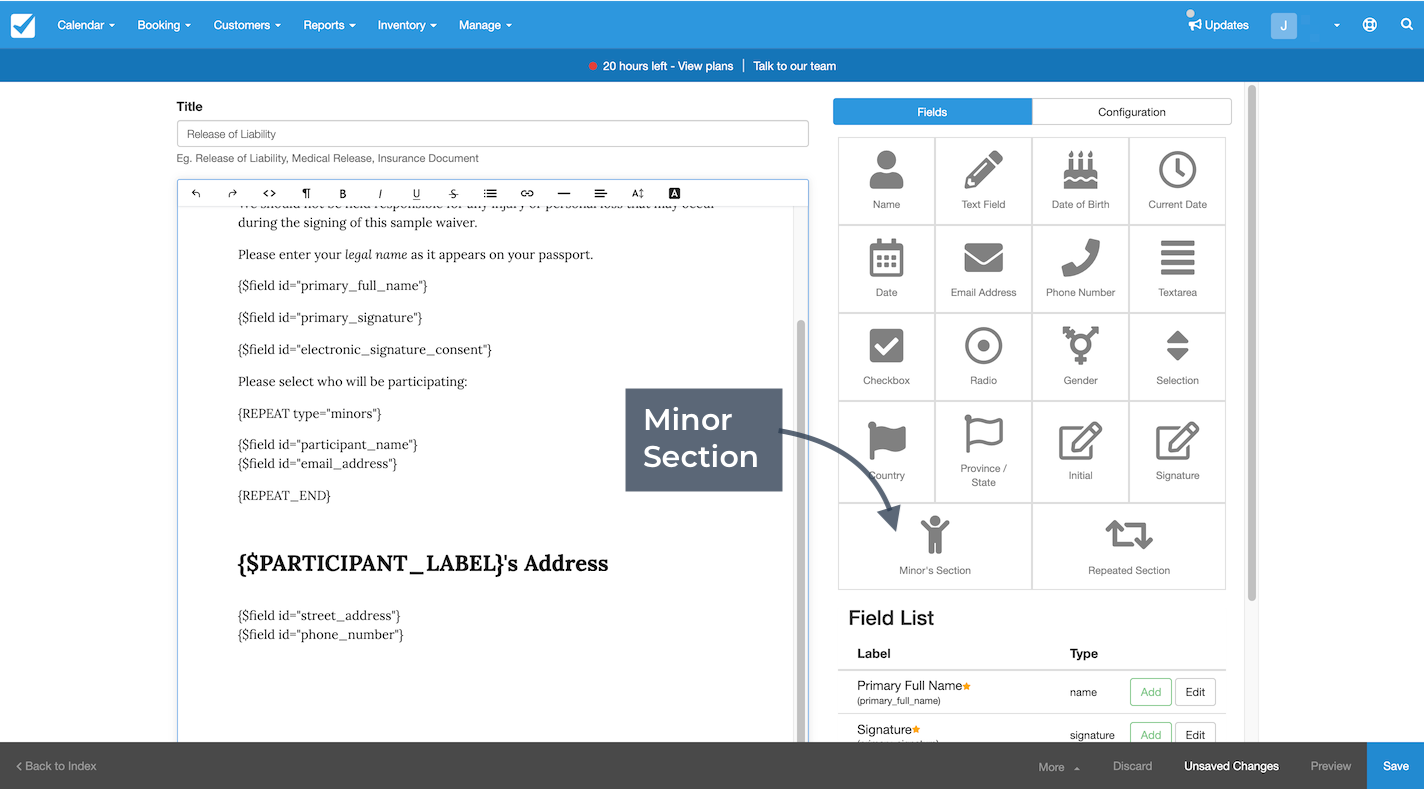Toggle HTML source code view
Viewport: 1424px width, 789px height.
269,193
